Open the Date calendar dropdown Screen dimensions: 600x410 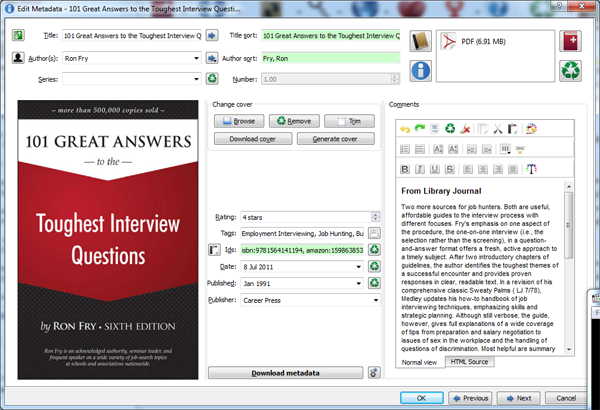(359, 267)
